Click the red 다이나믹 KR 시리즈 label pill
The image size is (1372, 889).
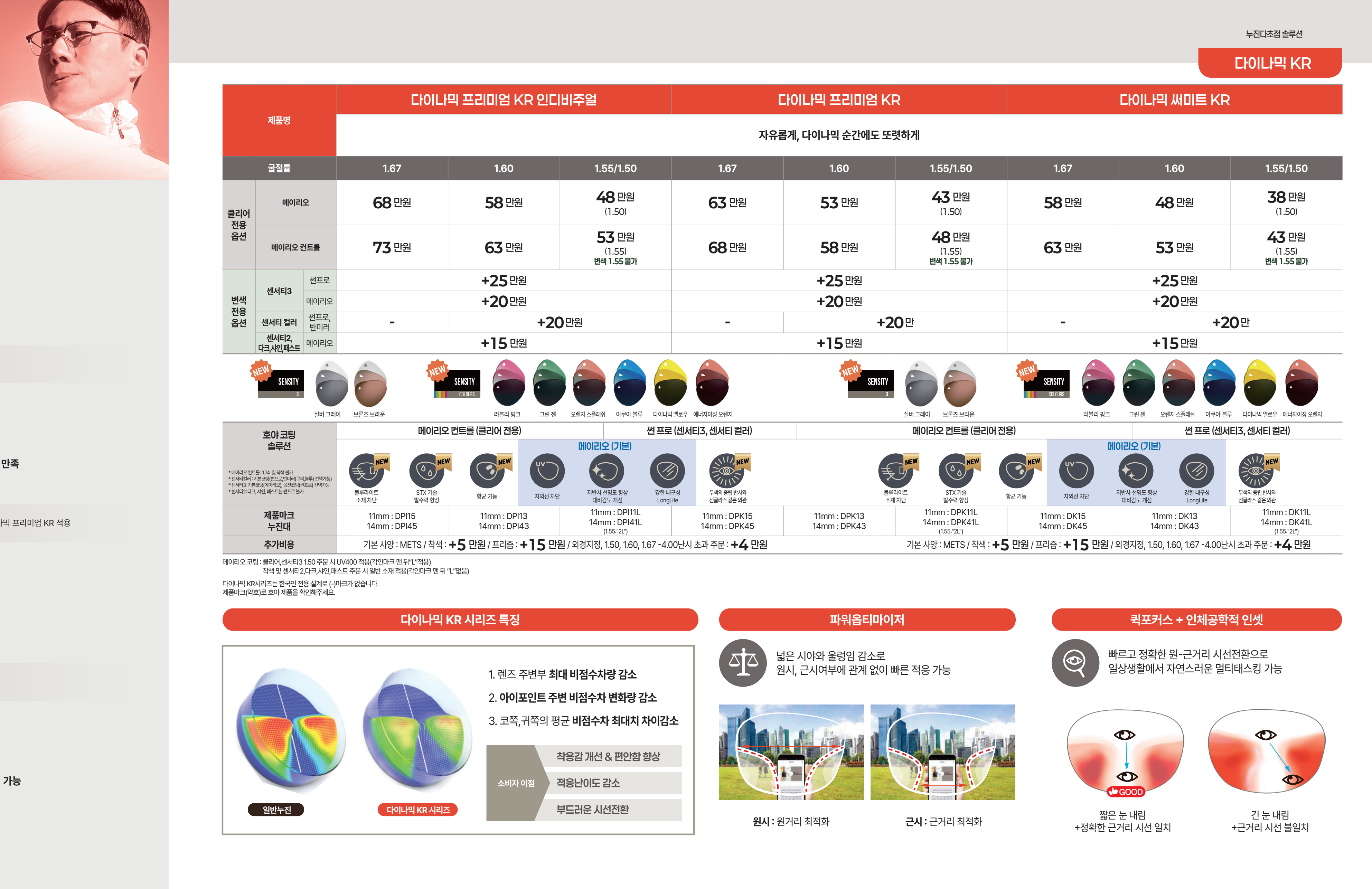pos(418,810)
